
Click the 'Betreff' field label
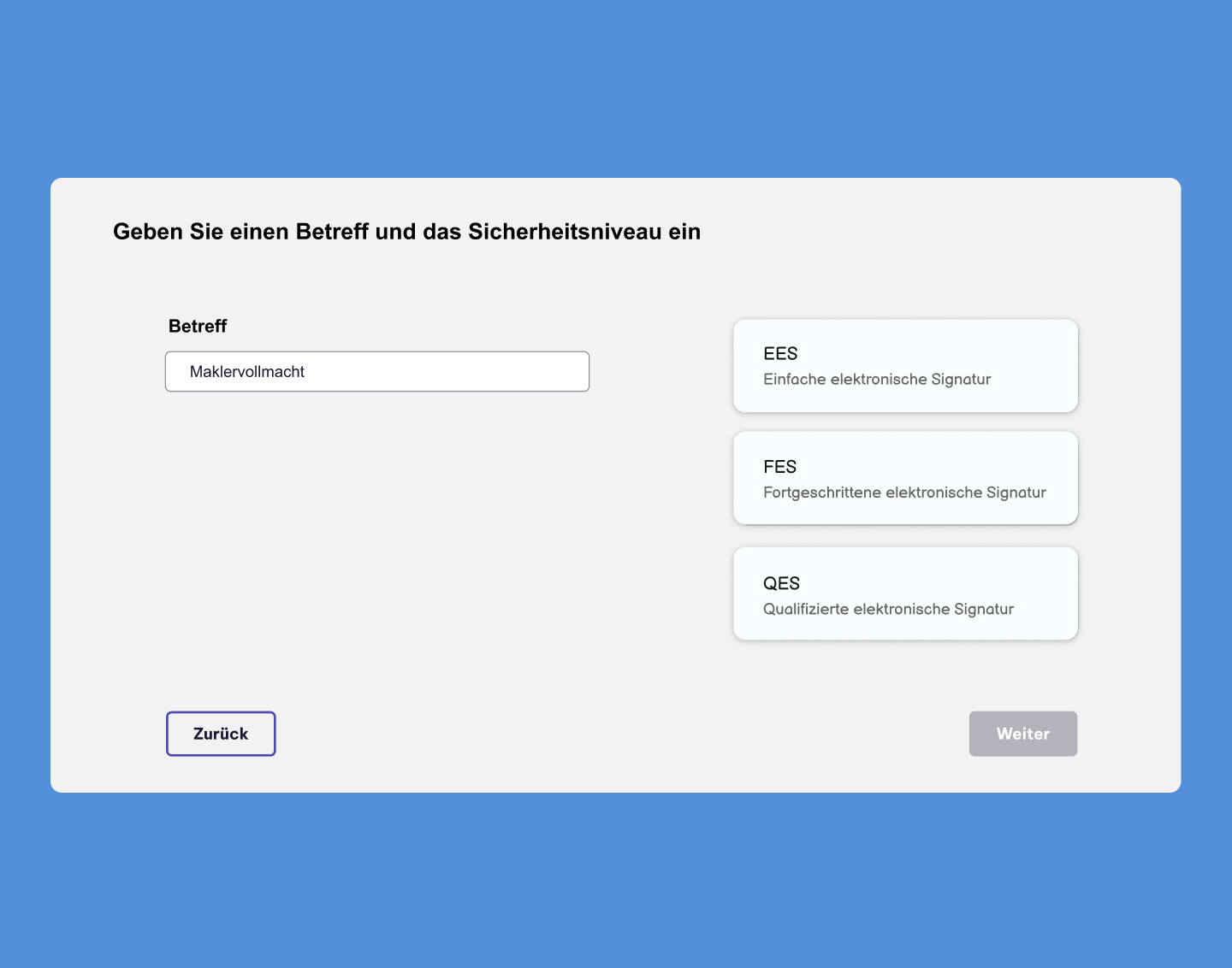(x=198, y=326)
